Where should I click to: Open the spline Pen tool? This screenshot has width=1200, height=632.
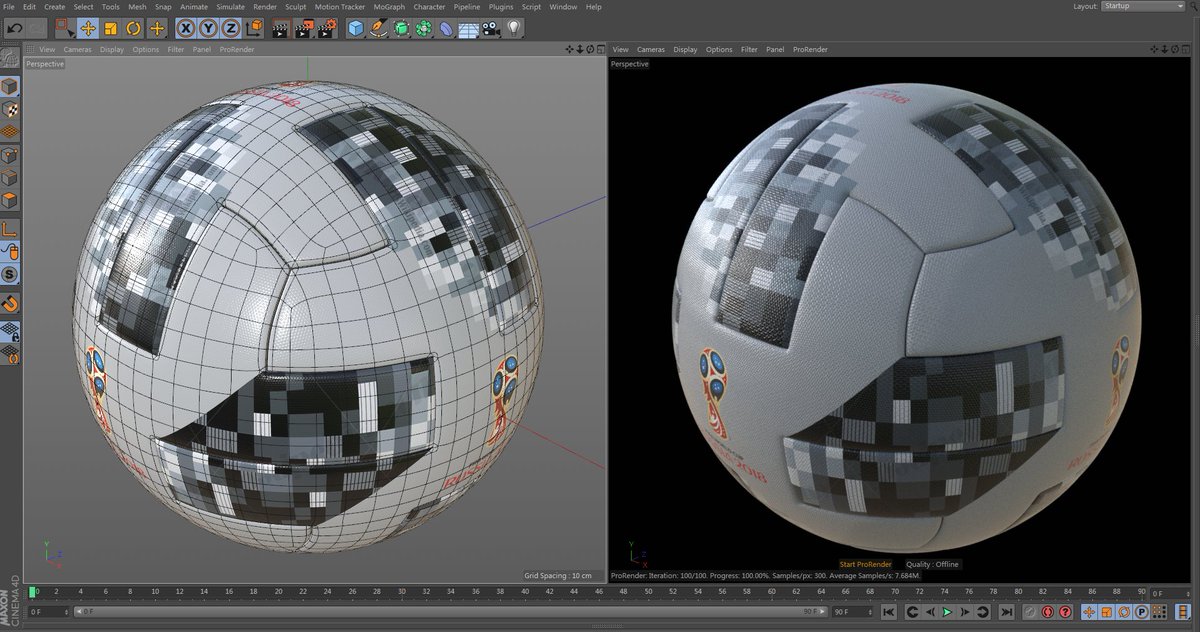(379, 28)
